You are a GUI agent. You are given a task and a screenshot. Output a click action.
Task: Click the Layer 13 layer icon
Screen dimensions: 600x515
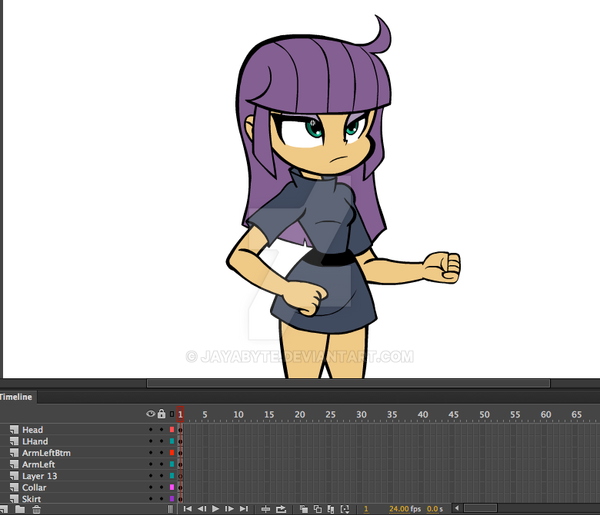click(x=14, y=476)
